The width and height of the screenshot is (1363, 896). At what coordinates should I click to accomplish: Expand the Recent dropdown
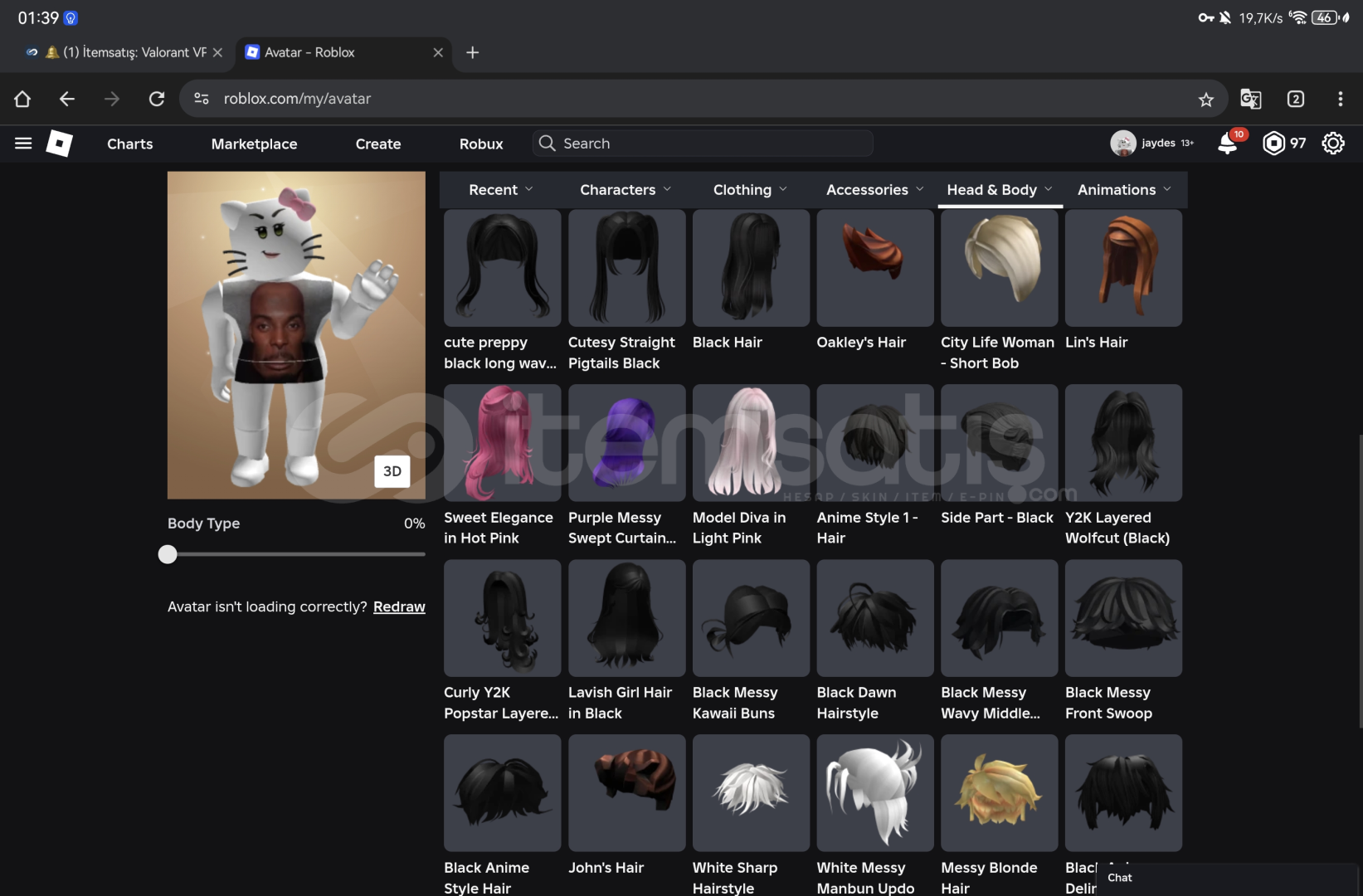[x=500, y=190]
